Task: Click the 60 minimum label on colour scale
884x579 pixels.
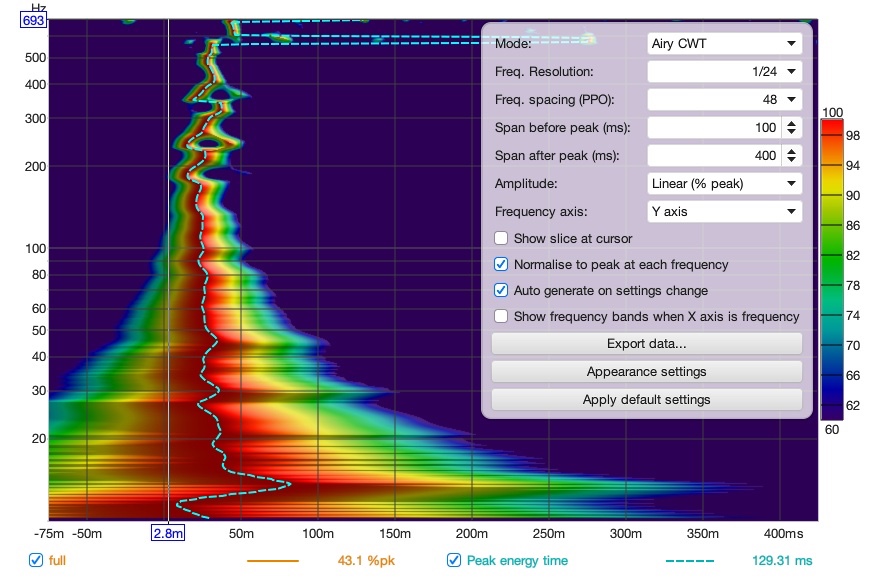Action: pos(832,430)
